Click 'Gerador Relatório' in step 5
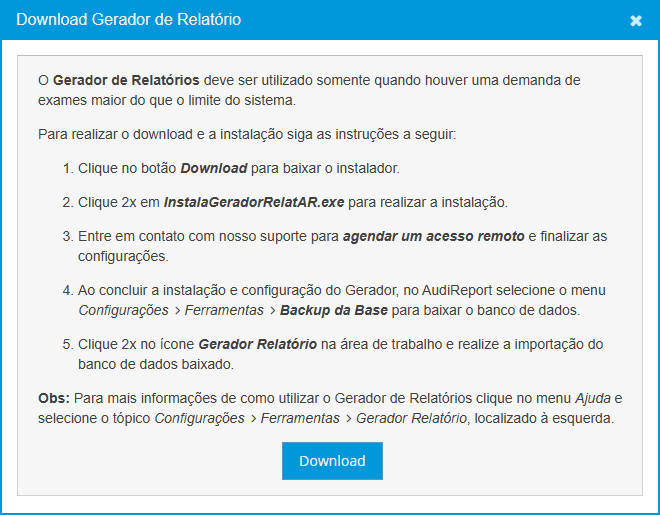 click(x=258, y=344)
